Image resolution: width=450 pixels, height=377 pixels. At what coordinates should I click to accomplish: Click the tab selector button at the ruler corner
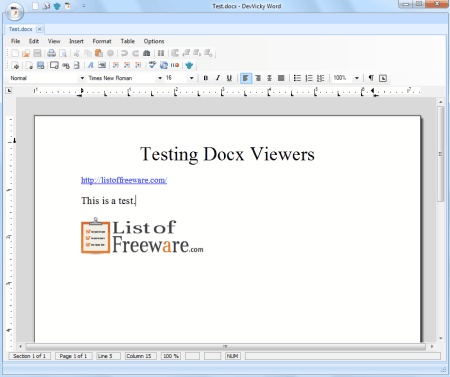coord(9,90)
